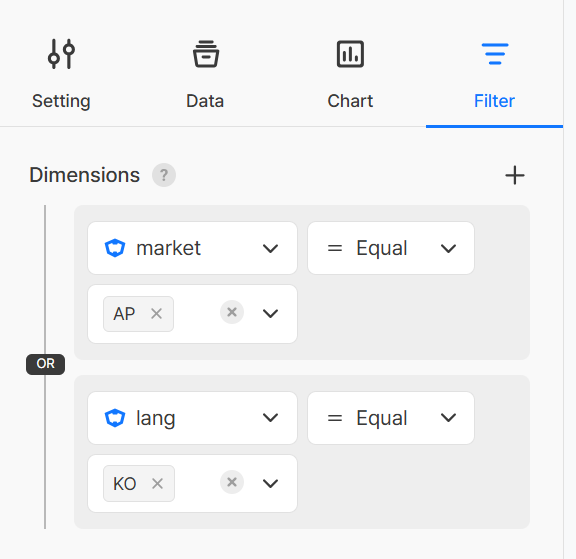Switch to the Setting tab label

point(61,101)
